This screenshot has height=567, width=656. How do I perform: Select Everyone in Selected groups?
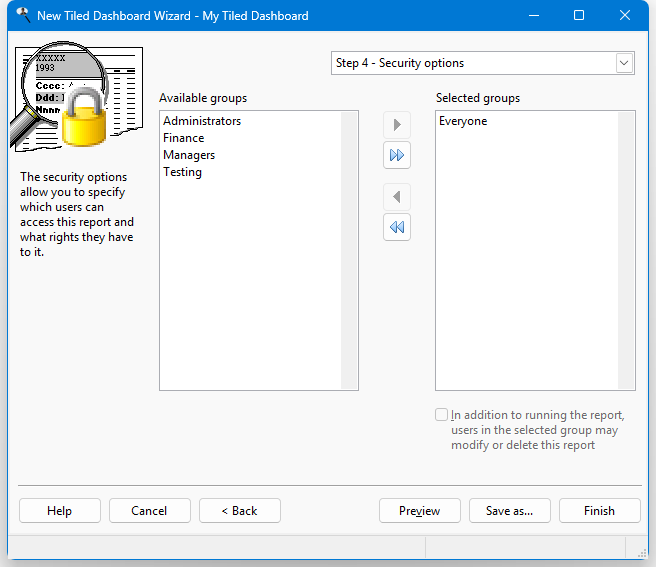463,121
